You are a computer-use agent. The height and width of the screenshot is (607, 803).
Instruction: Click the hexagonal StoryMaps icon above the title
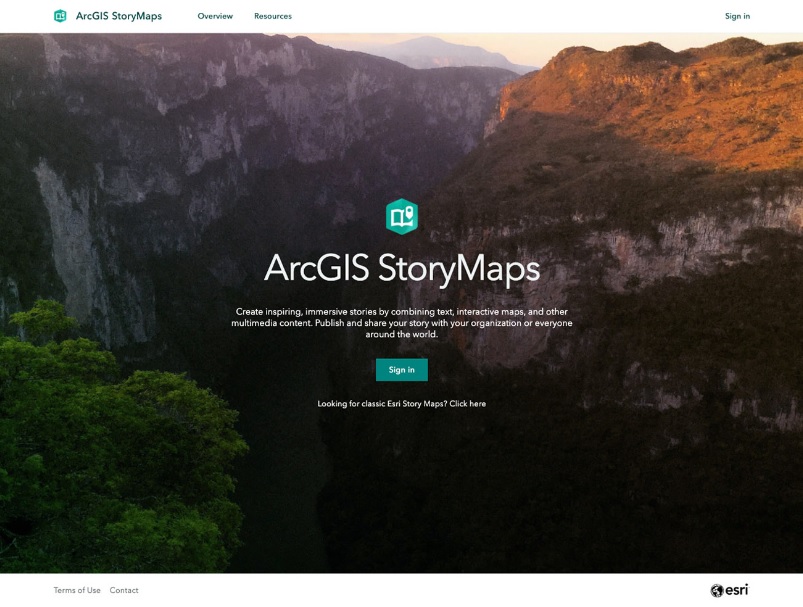(402, 216)
